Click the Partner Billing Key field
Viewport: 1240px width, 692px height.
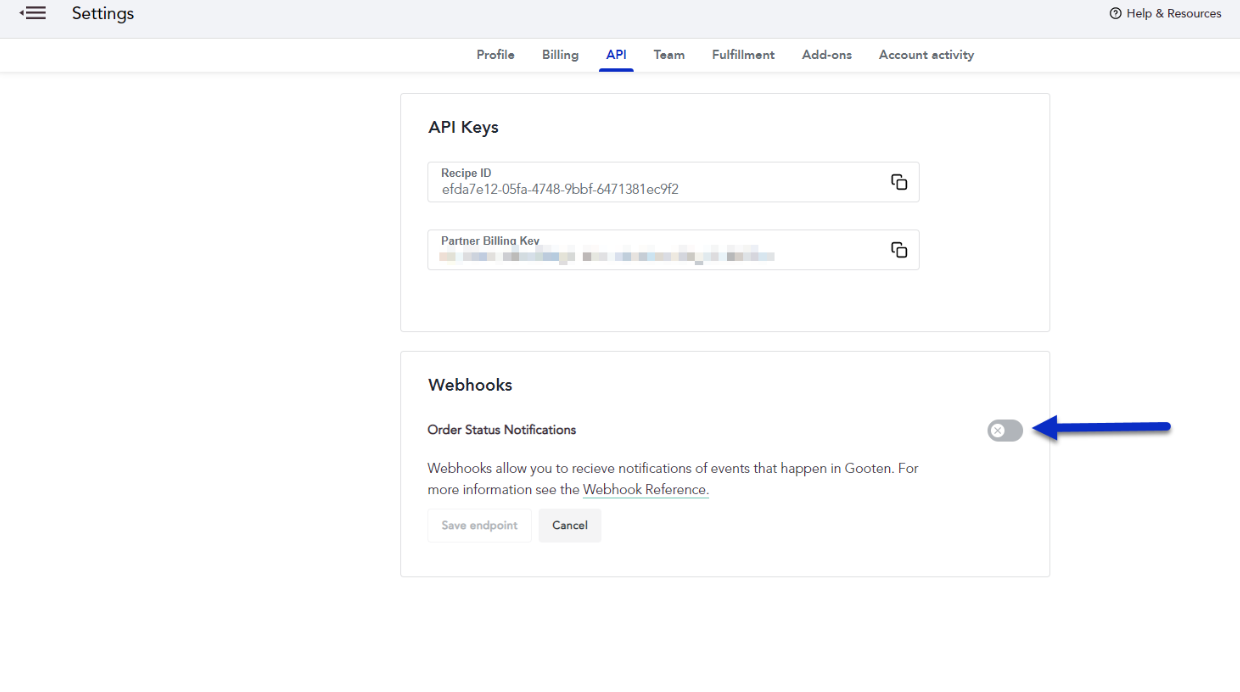(x=673, y=250)
